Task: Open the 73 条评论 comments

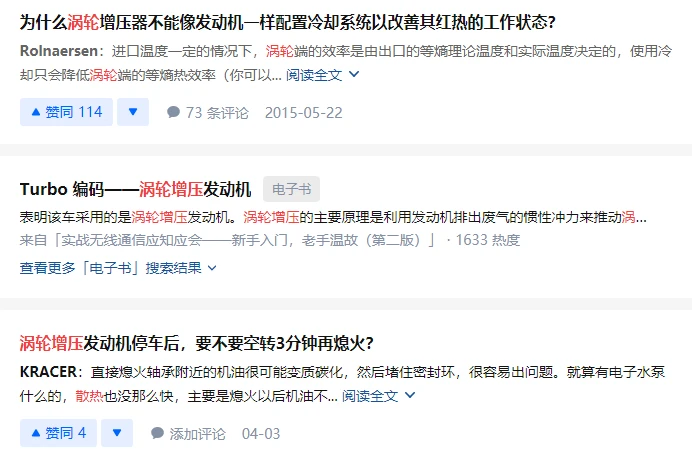Action: point(208,113)
